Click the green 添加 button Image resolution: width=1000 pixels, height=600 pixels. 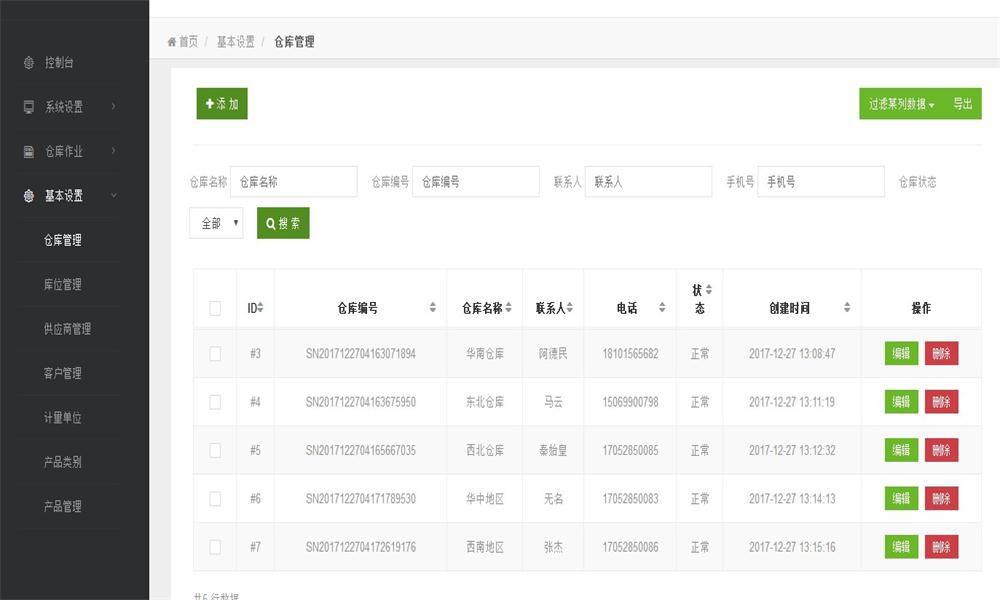[222, 104]
